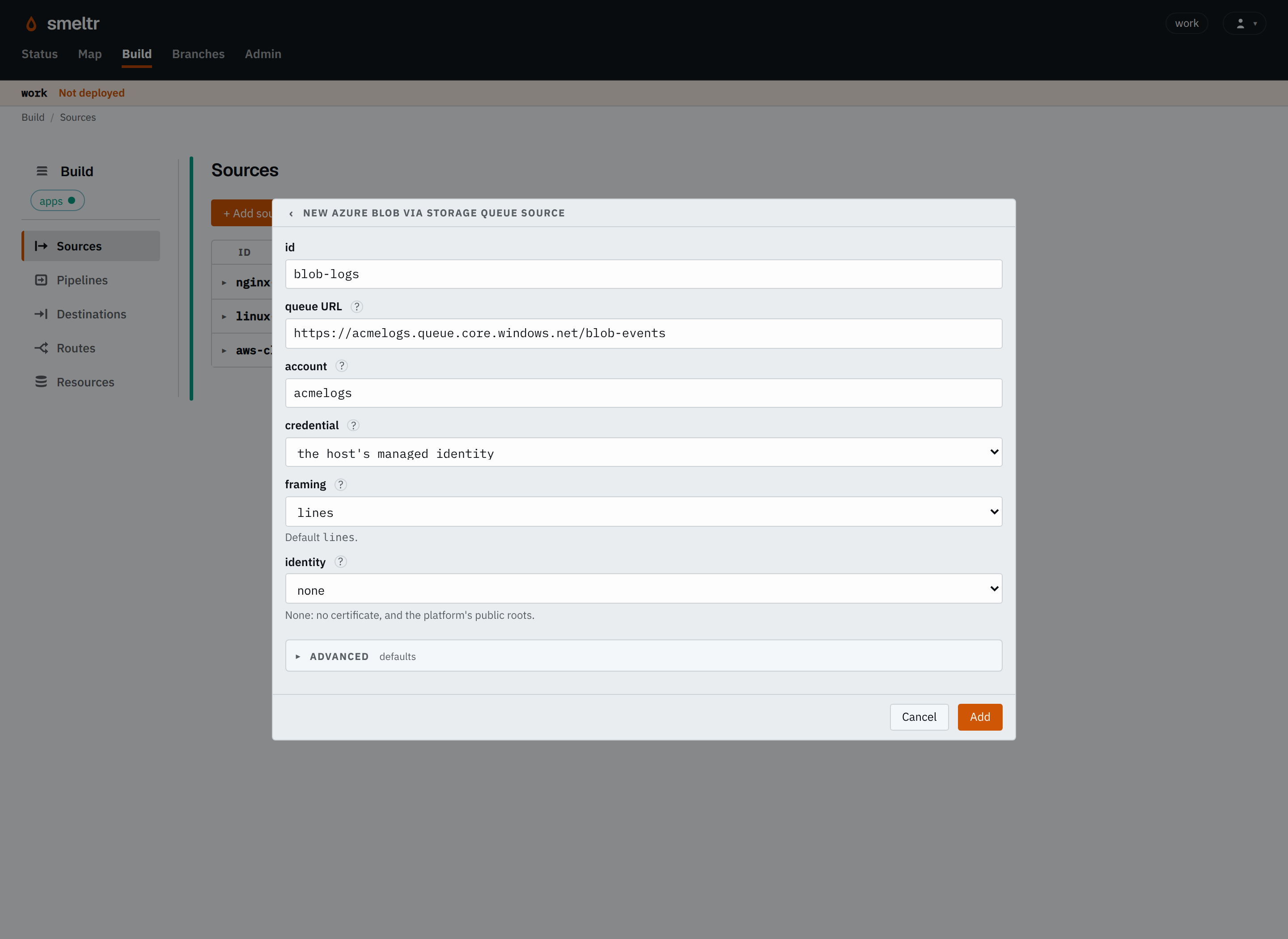Open Pipelines in the sidebar
Viewport: 1288px width, 939px height.
(91, 280)
